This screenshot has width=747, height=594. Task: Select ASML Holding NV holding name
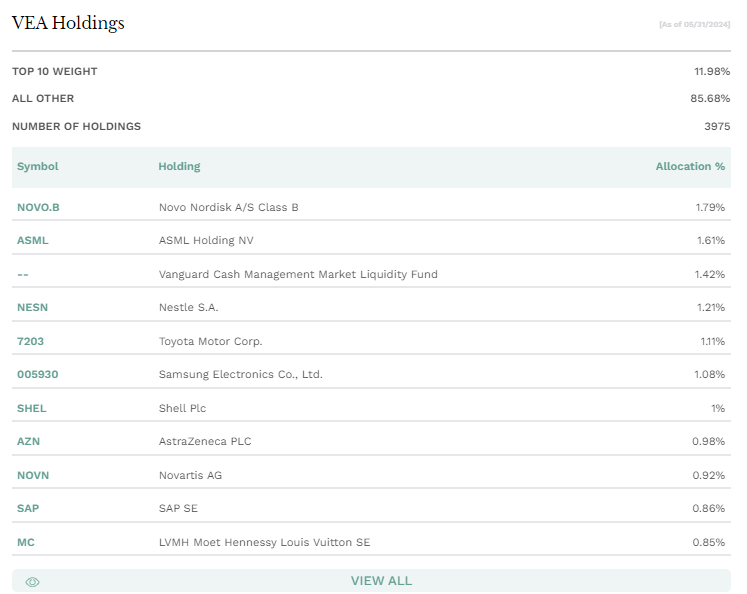click(206, 240)
